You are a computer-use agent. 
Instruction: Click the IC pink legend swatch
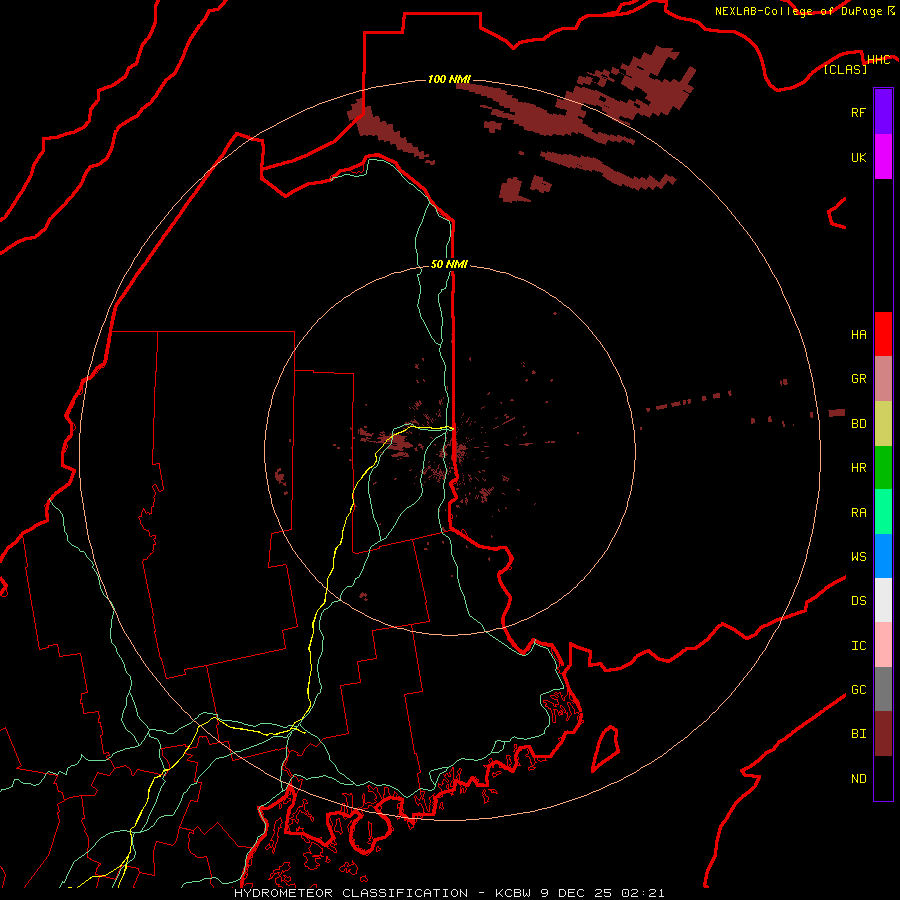click(883, 645)
